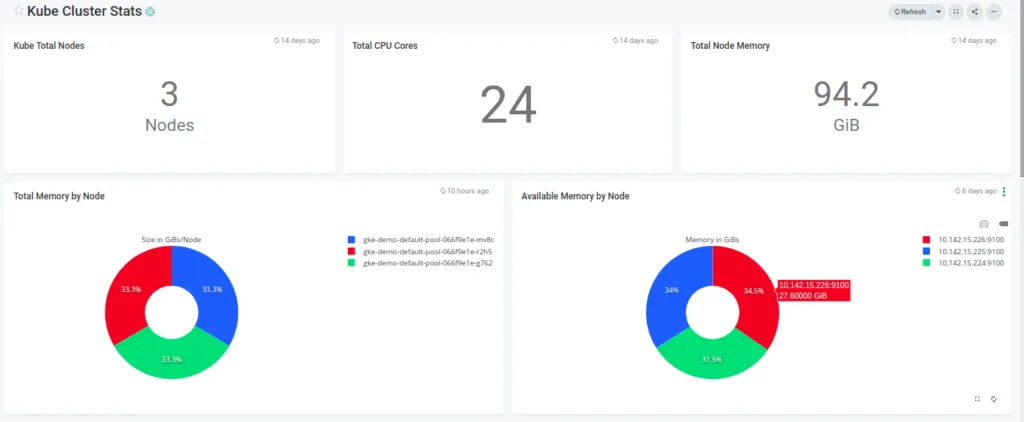Open the Available Memory widget's vertical dots menu
Image resolution: width=1024 pixels, height=422 pixels.
point(1004,192)
